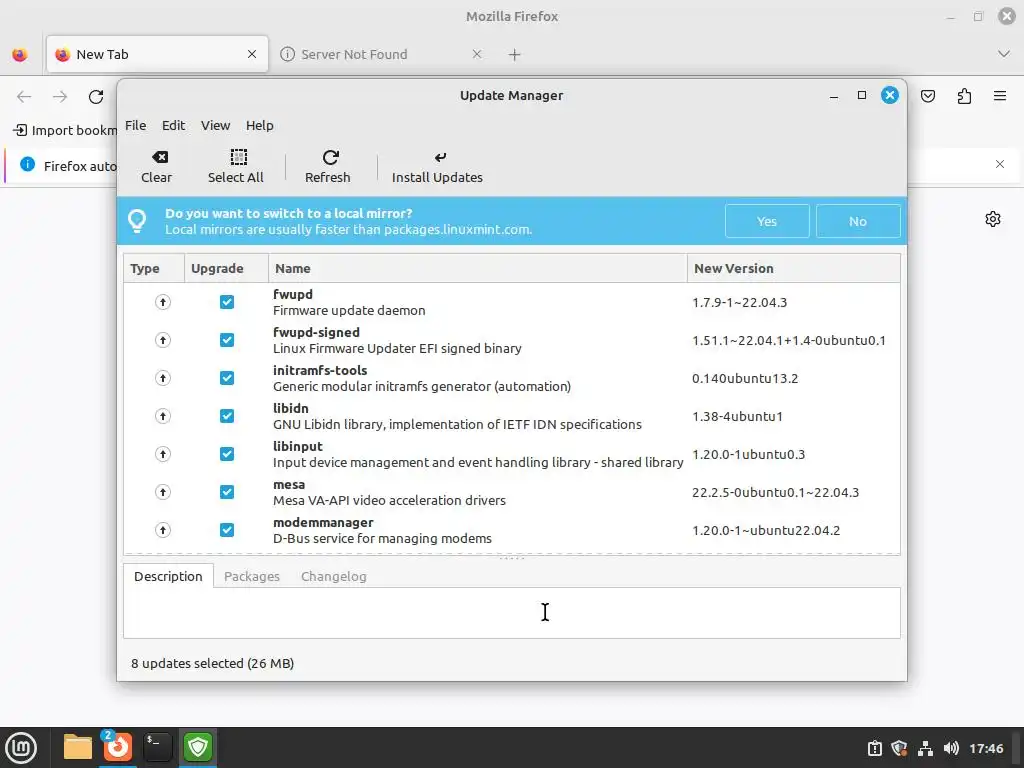Open a new Firefox tab with plus

pos(515,55)
